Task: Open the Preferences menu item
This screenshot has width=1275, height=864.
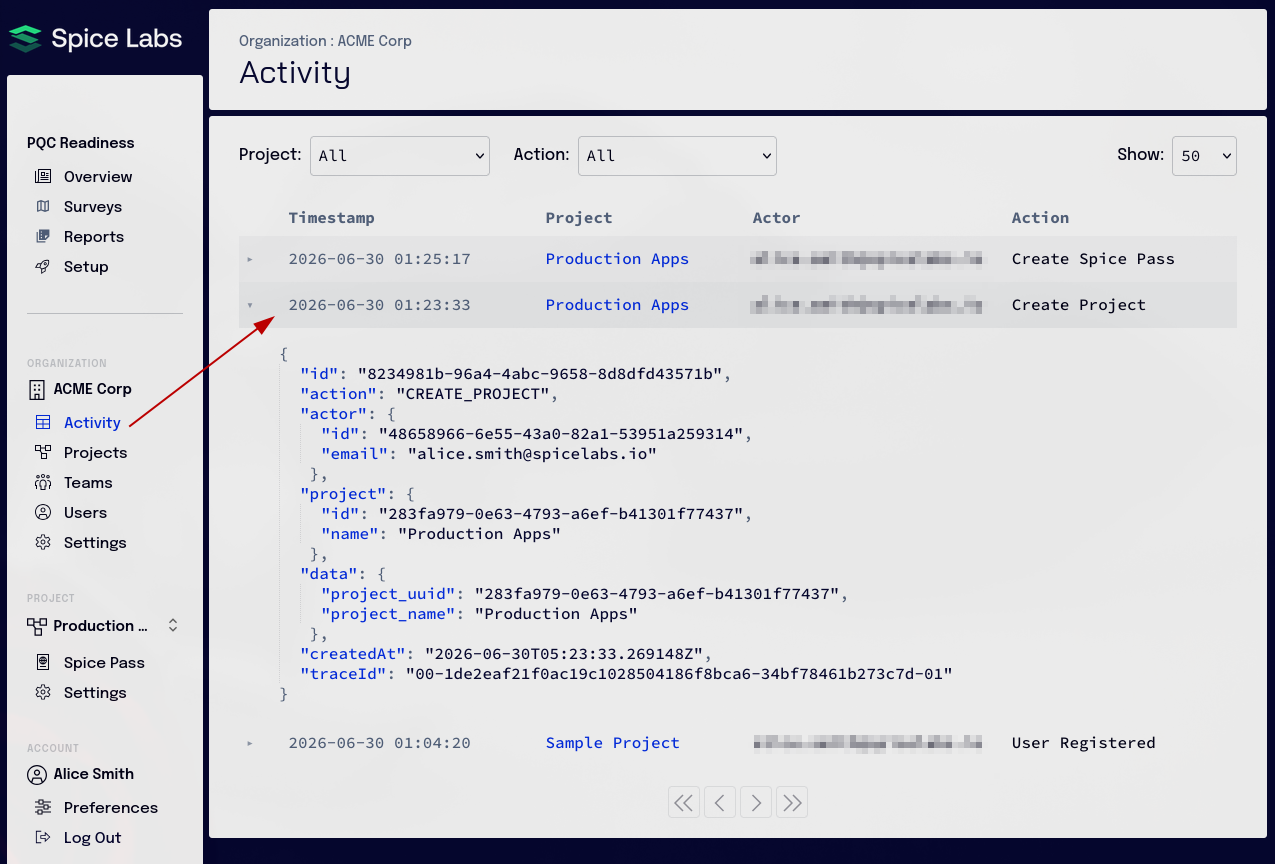Action: pyautogui.click(x=111, y=808)
